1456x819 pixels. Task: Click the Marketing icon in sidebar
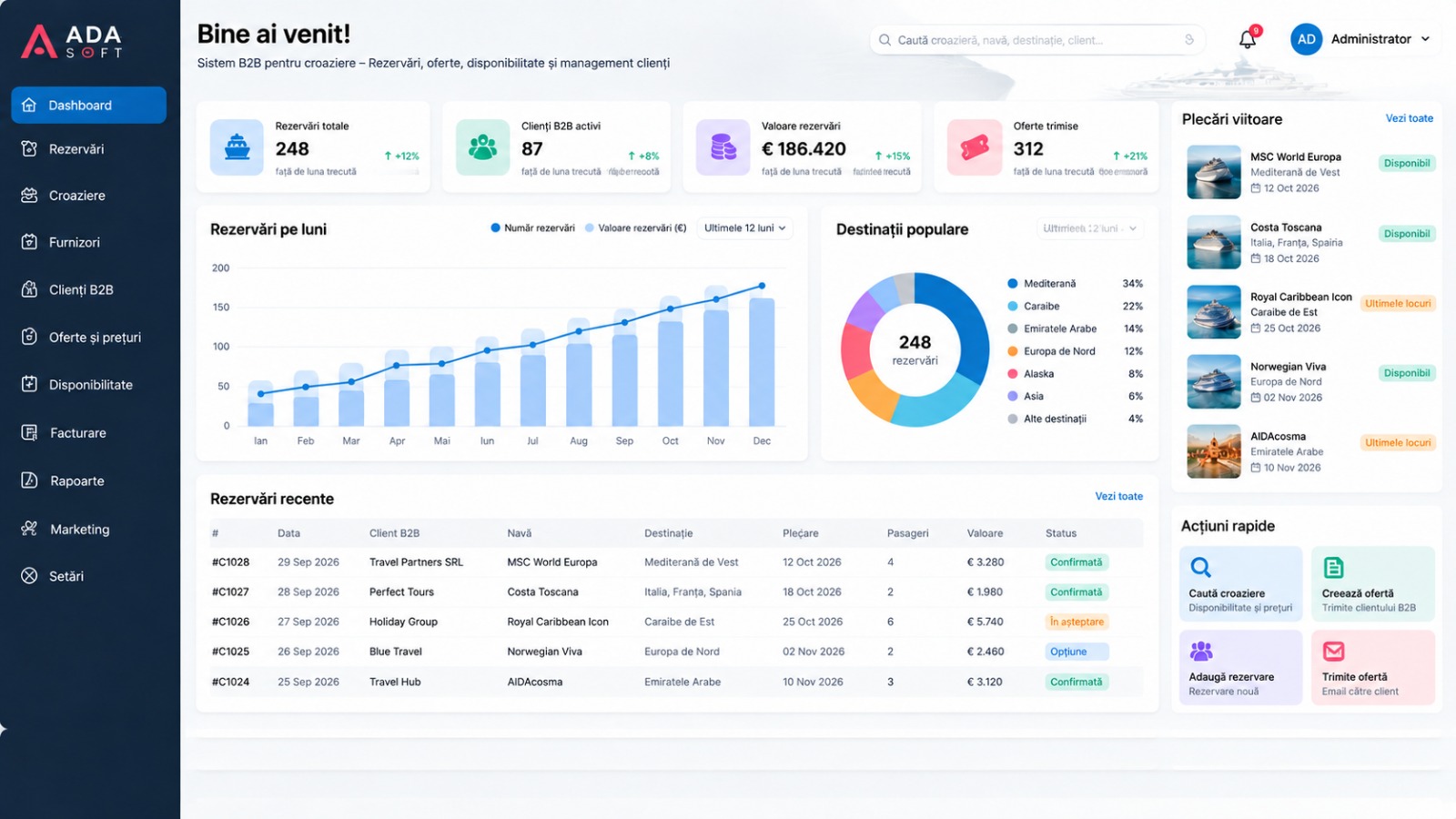tap(29, 529)
